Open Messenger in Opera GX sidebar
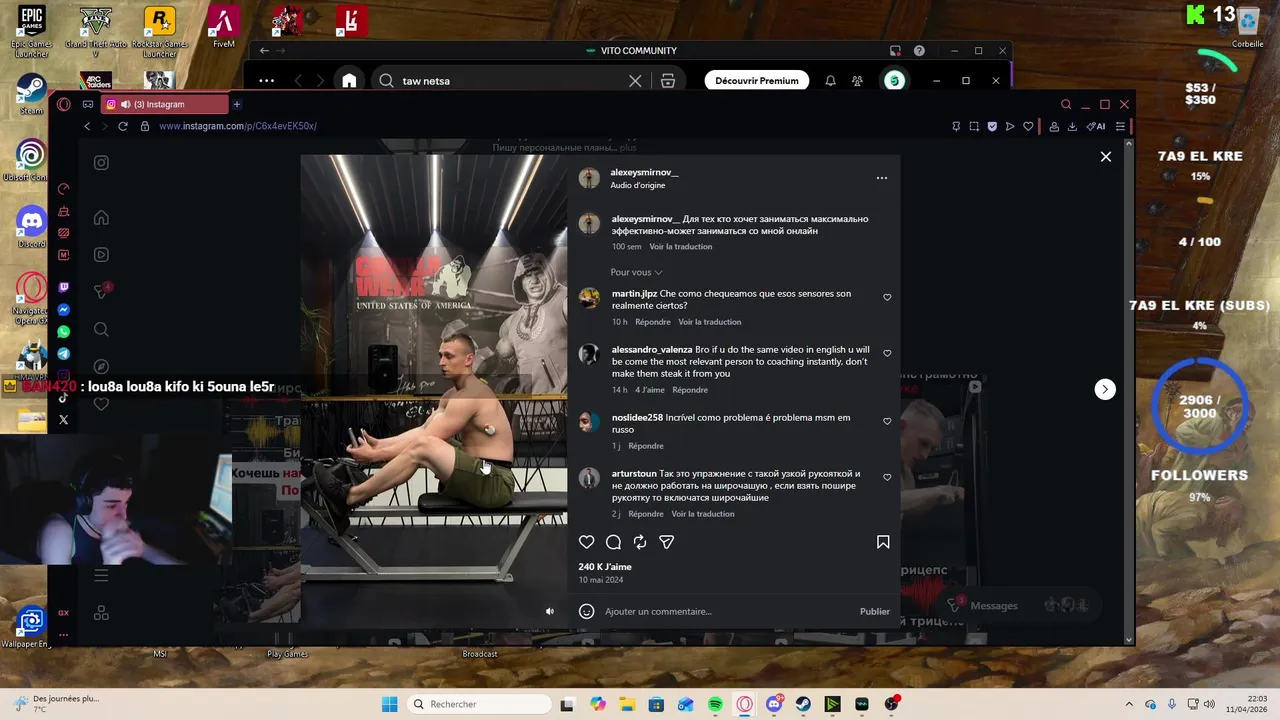Image resolution: width=1280 pixels, height=720 pixels. pos(64,310)
